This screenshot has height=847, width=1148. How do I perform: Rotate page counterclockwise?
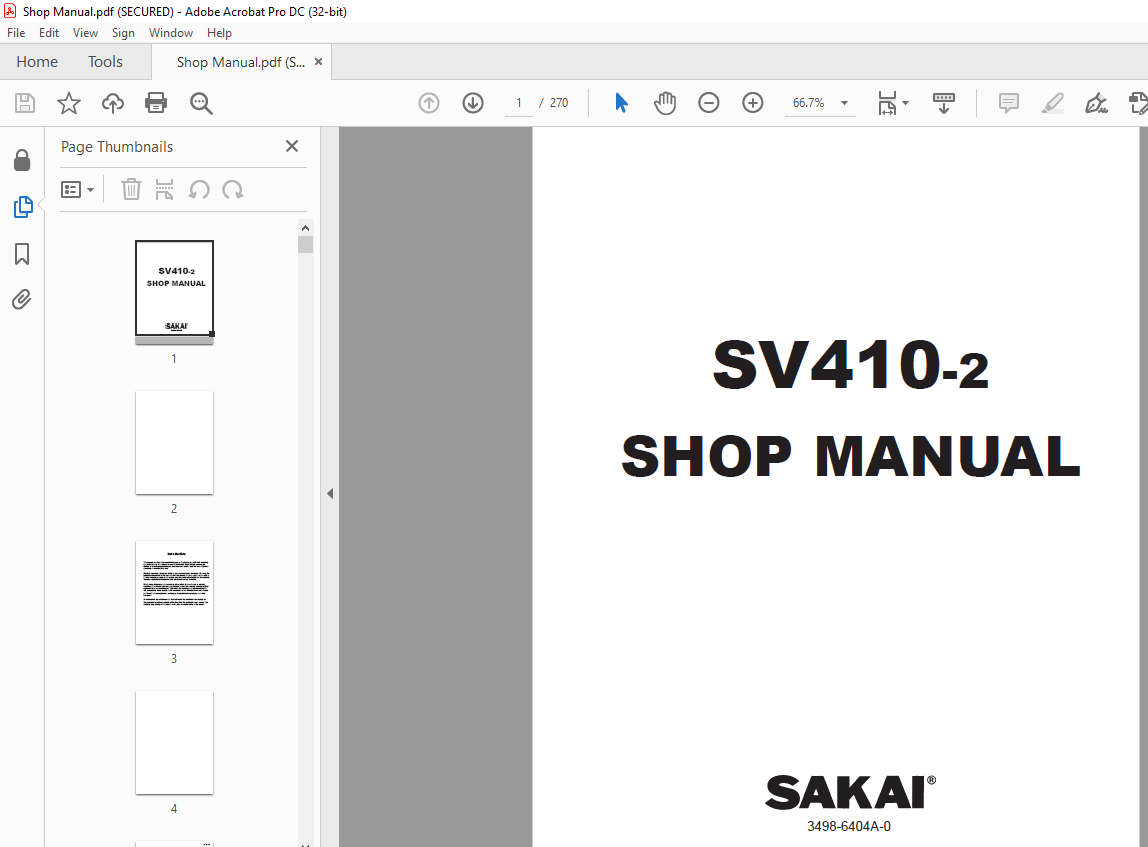tap(199, 190)
